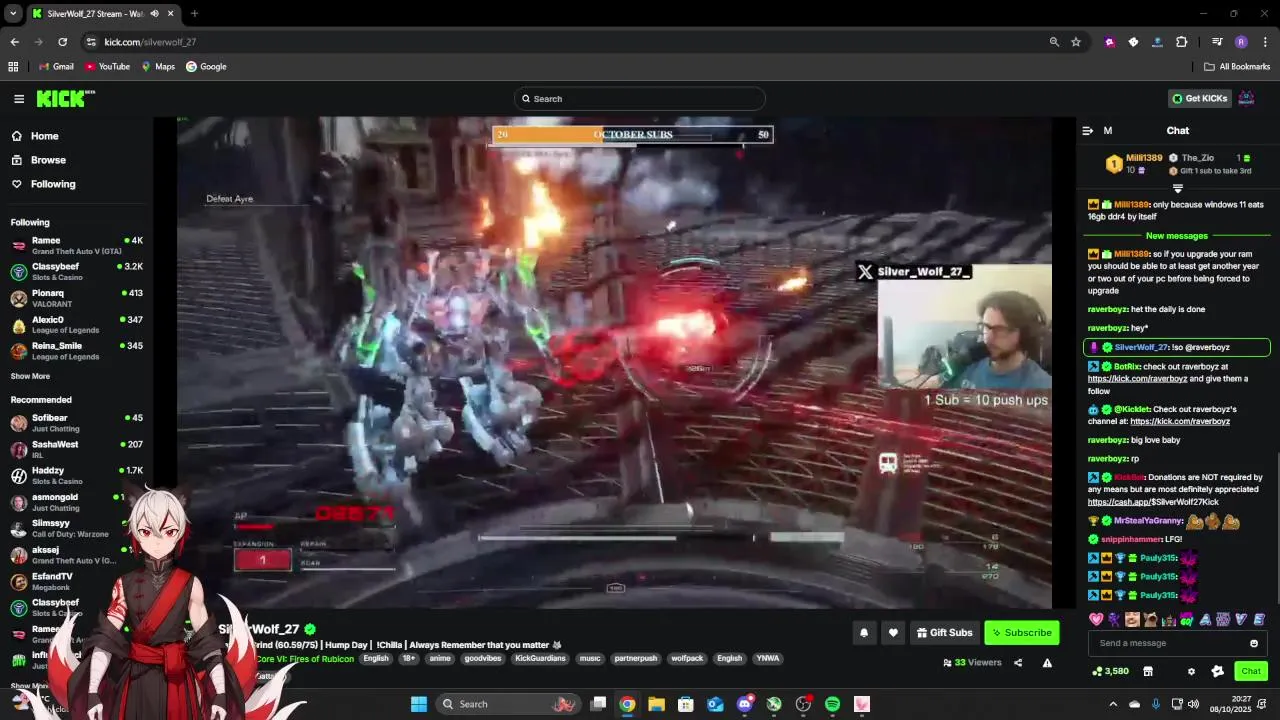
Task: Open Chrome profile avatar
Action: point(1241,42)
